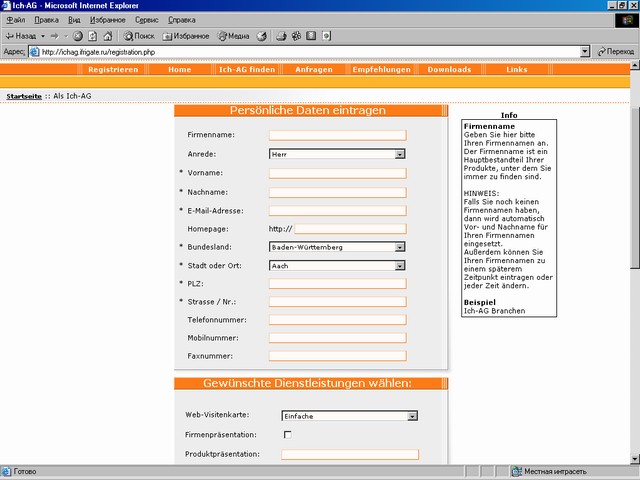Open the address bar URL dropdown
The width and height of the screenshot is (640, 480).
click(x=585, y=52)
